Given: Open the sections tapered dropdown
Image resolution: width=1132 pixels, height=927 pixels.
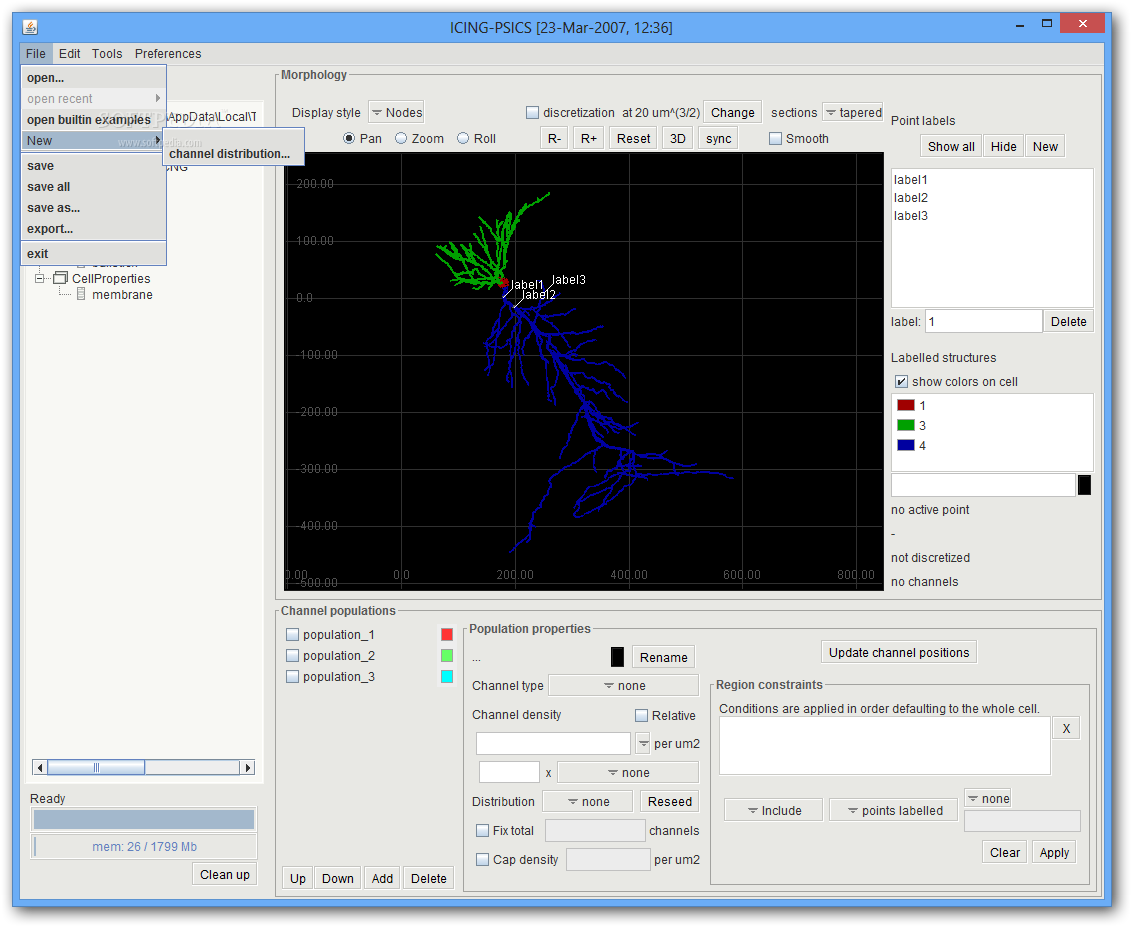Looking at the screenshot, I should pos(853,113).
